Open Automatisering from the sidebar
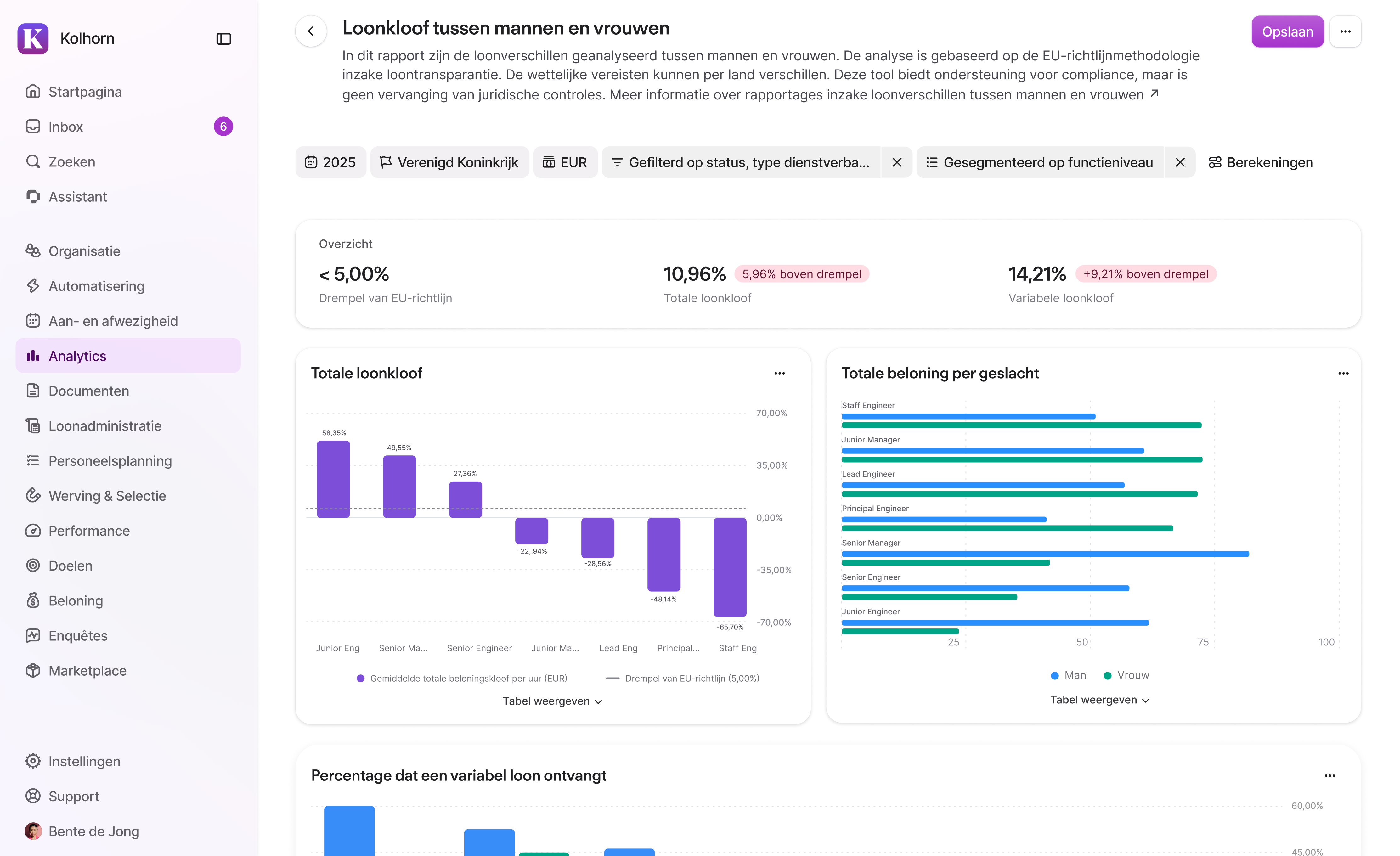Screen dimensions: 1400x856 point(97,286)
